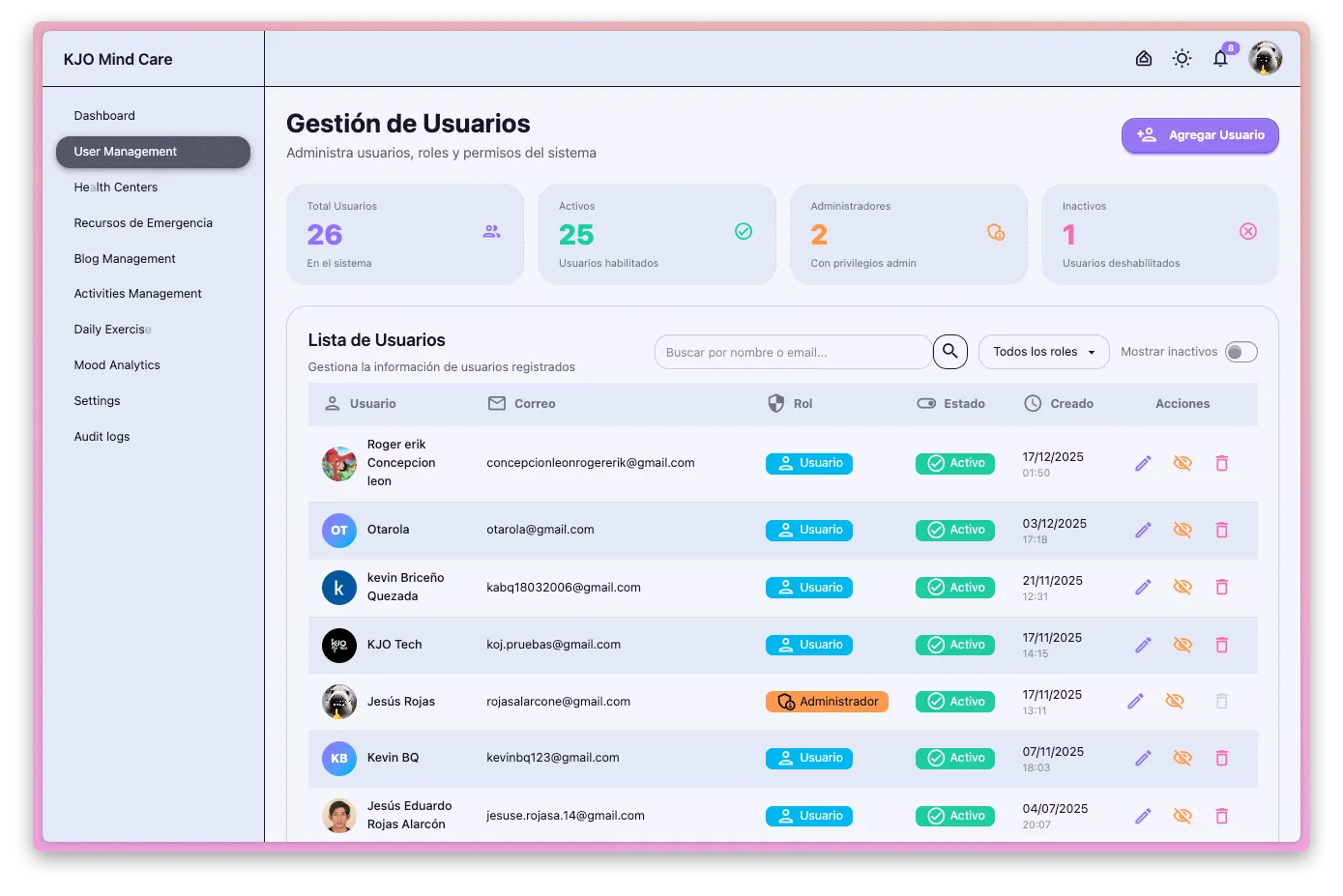Click the Agregar Usuario button

click(x=1199, y=135)
